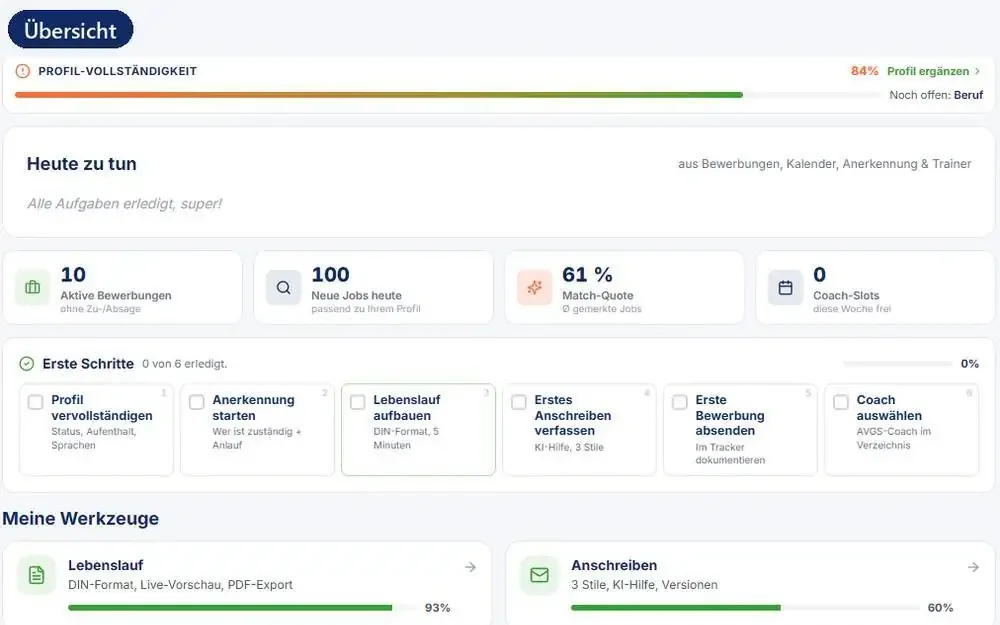Check the Profil vervollständigen checkbox
1000x625 pixels.
(x=36, y=402)
